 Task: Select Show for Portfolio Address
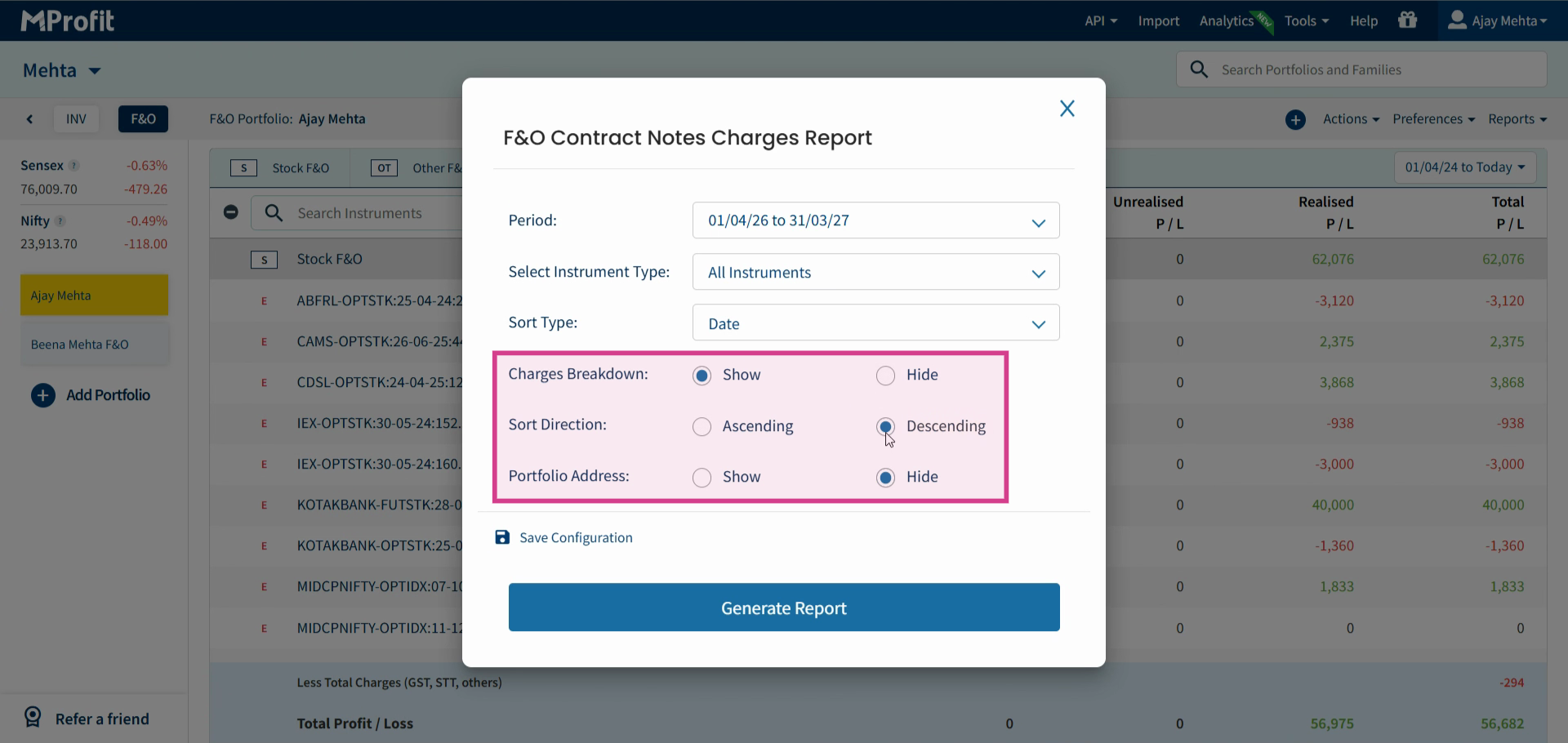[x=702, y=478]
